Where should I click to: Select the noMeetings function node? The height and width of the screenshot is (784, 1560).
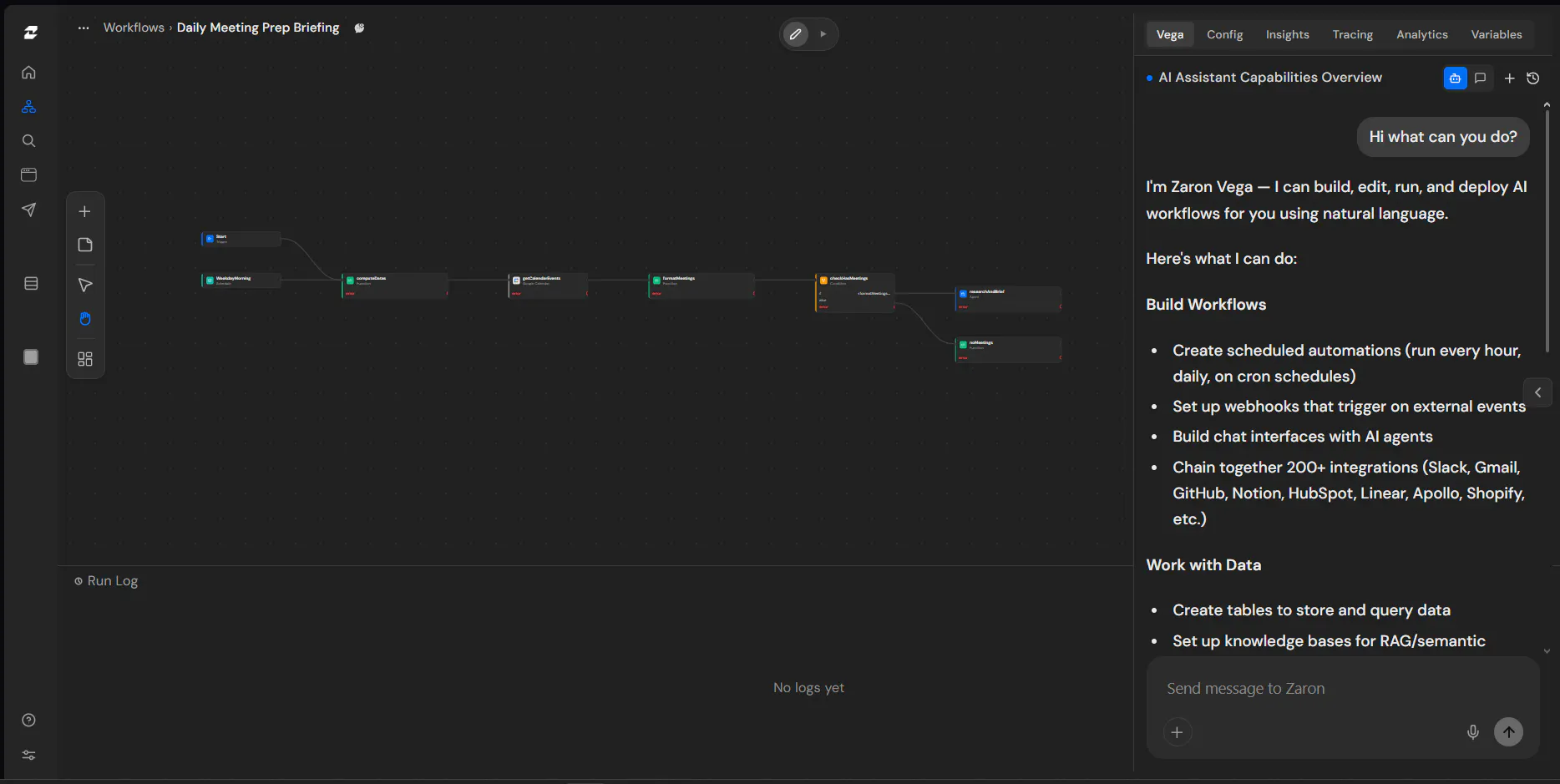point(1008,350)
